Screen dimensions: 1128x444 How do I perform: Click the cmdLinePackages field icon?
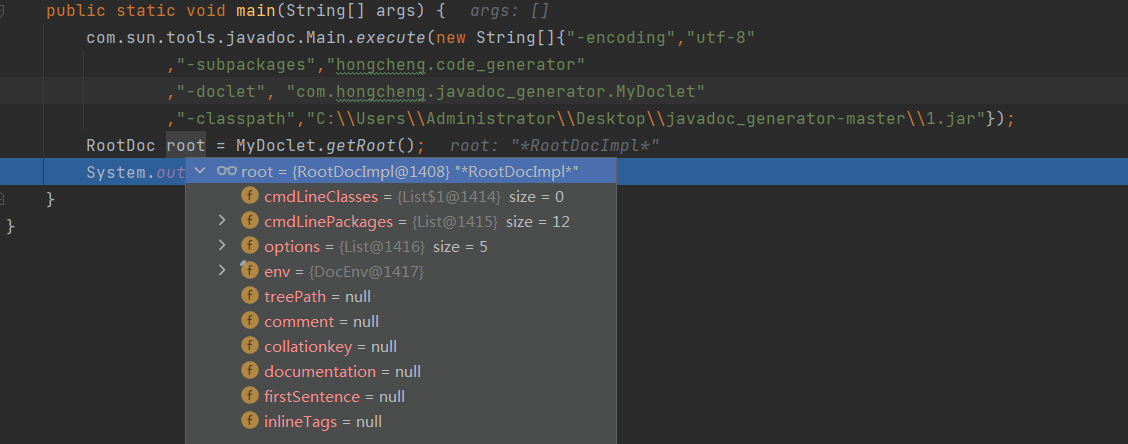tap(250, 221)
